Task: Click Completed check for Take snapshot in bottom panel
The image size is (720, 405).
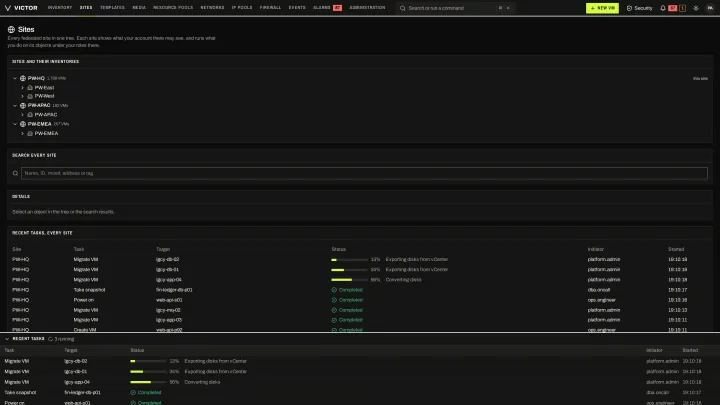Action: [133, 393]
